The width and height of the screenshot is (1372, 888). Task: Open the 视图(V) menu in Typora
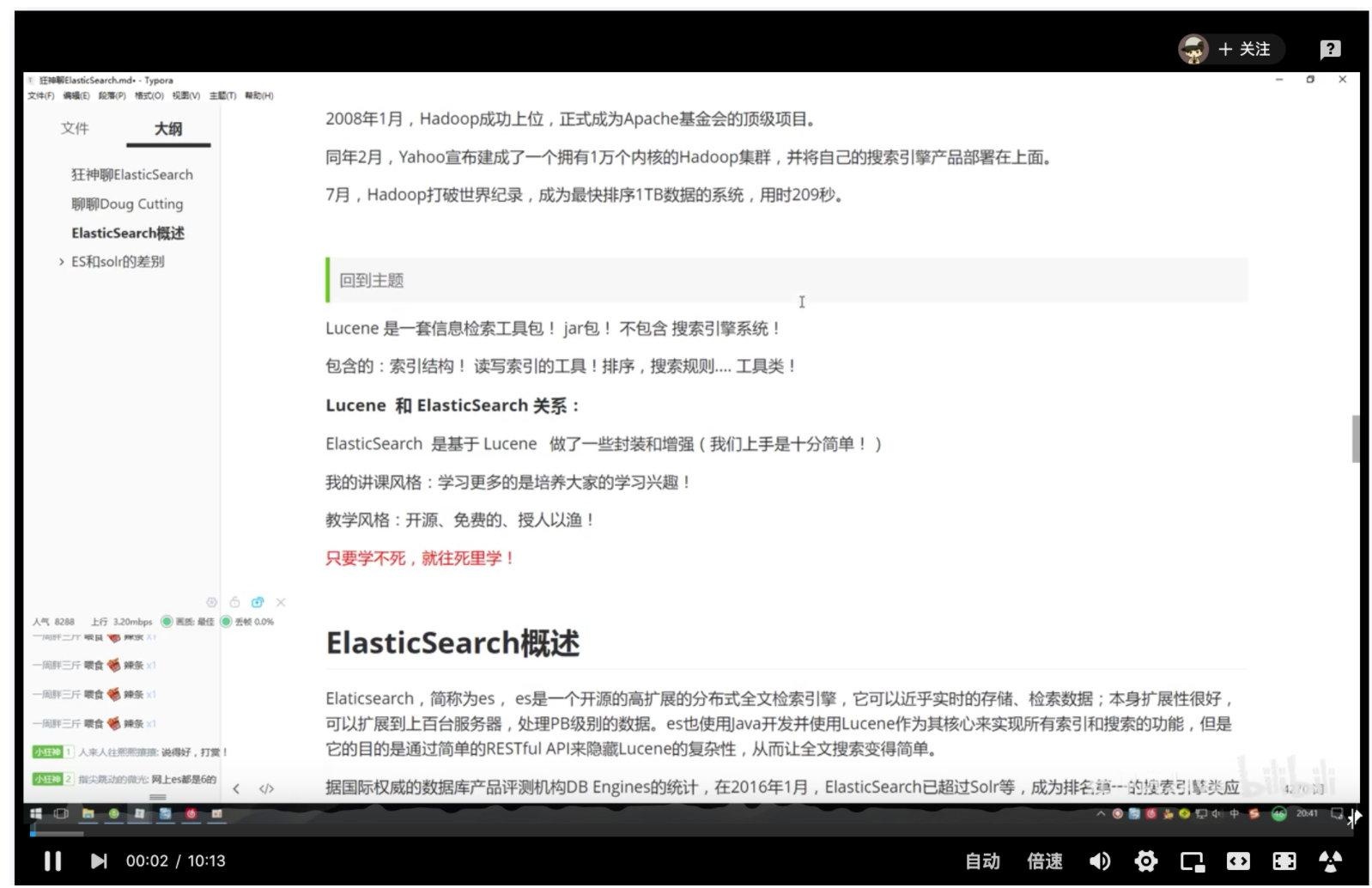coord(185,95)
